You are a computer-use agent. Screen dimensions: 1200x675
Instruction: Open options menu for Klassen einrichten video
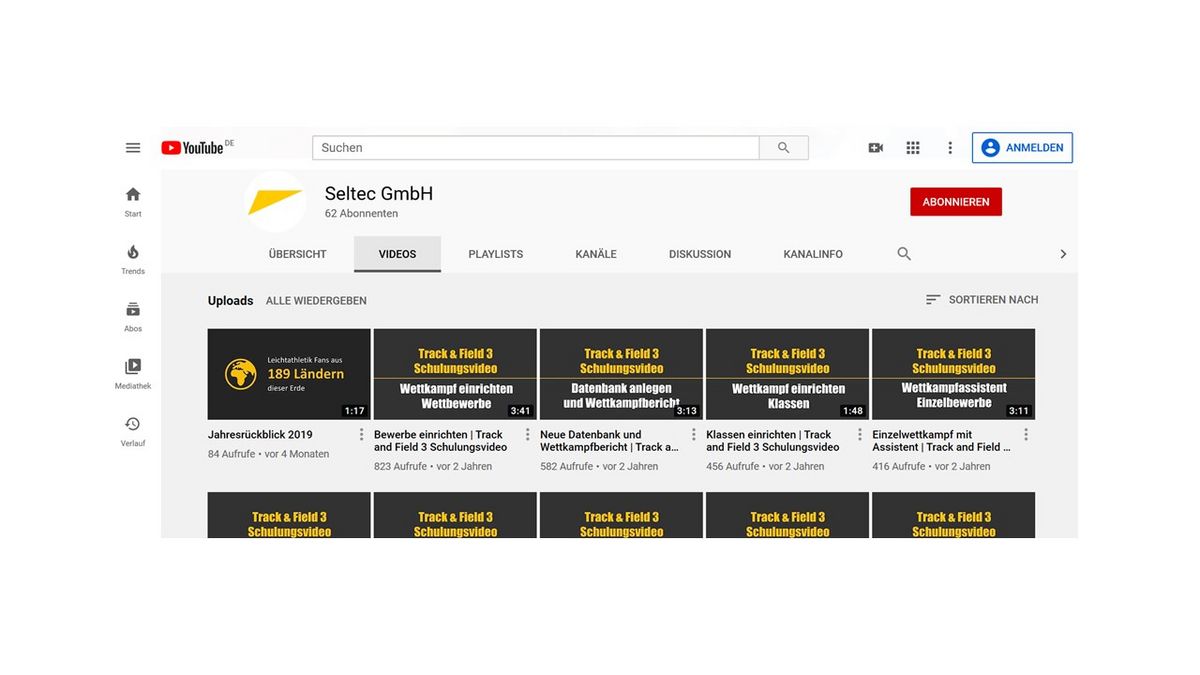860,435
